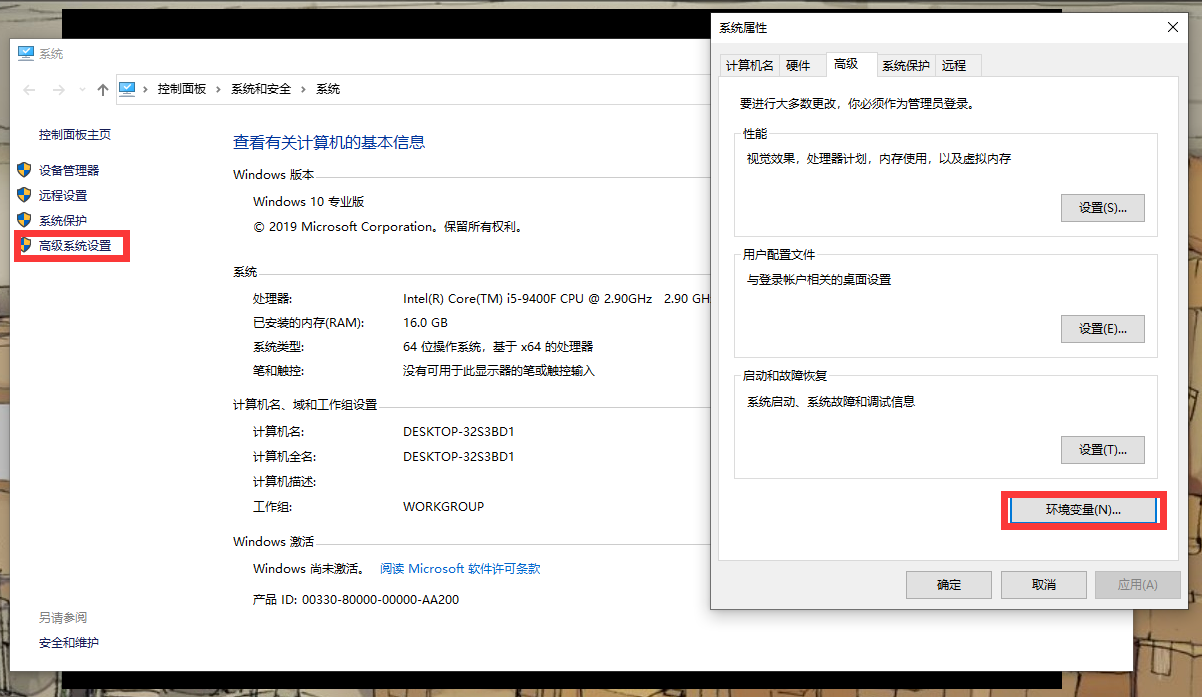1202x697 pixels.
Task: Click 系统和安全 breadcrumb
Action: click(261, 89)
